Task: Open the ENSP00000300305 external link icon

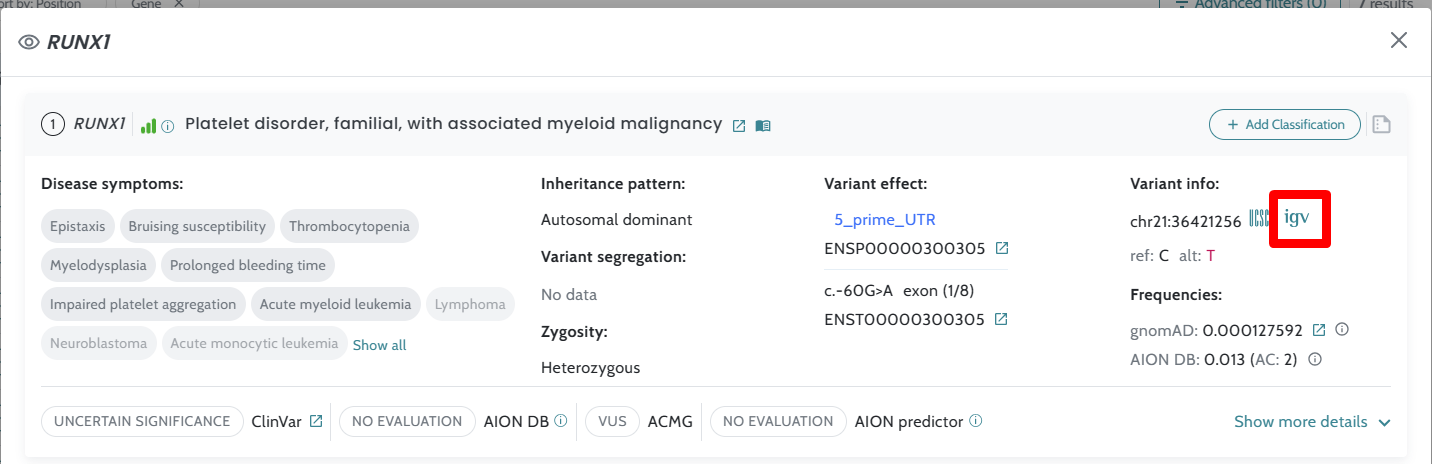Action: (1001, 248)
